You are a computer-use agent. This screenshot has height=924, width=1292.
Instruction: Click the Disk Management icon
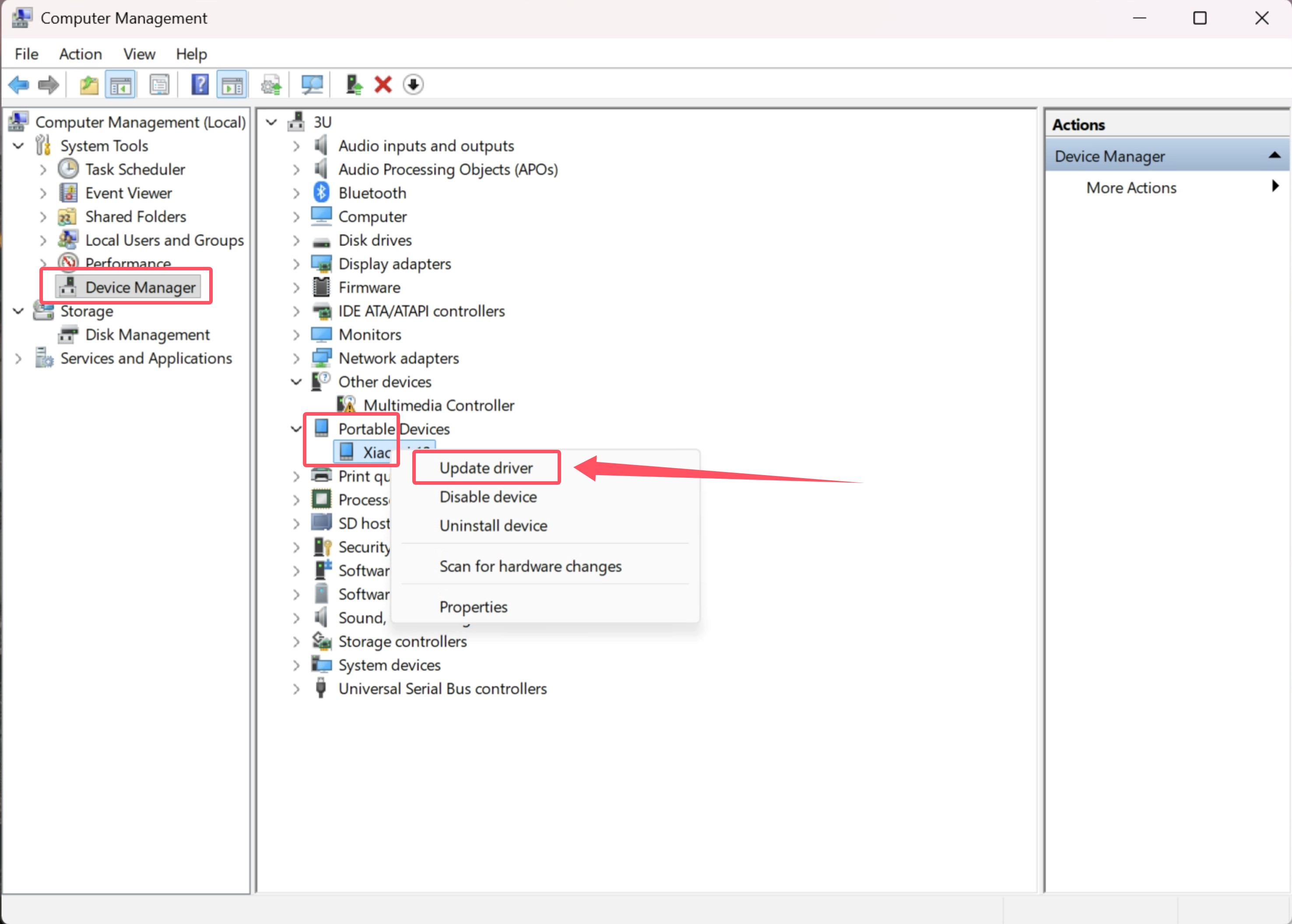point(68,335)
